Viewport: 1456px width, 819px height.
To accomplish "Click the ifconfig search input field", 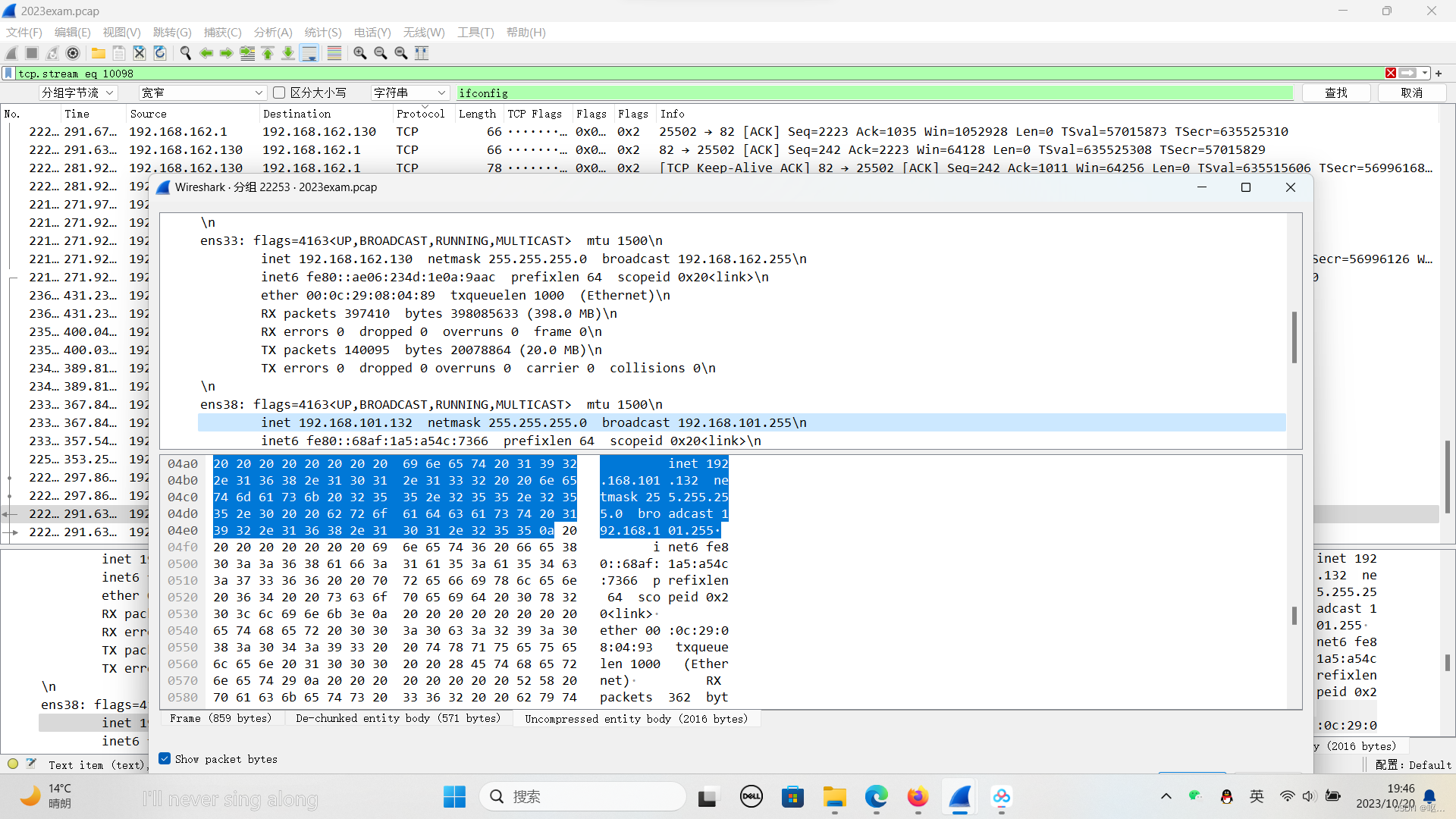I will (x=872, y=93).
